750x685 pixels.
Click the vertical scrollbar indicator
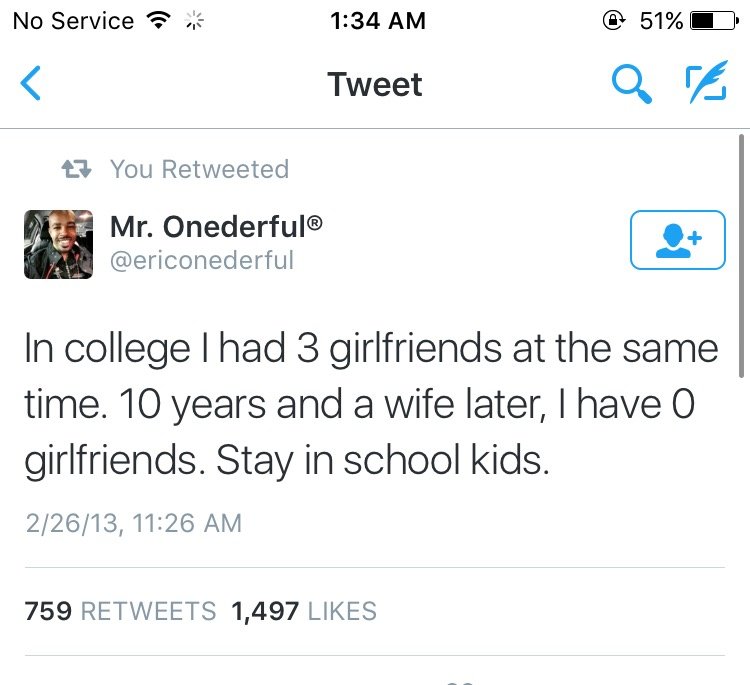(x=741, y=255)
